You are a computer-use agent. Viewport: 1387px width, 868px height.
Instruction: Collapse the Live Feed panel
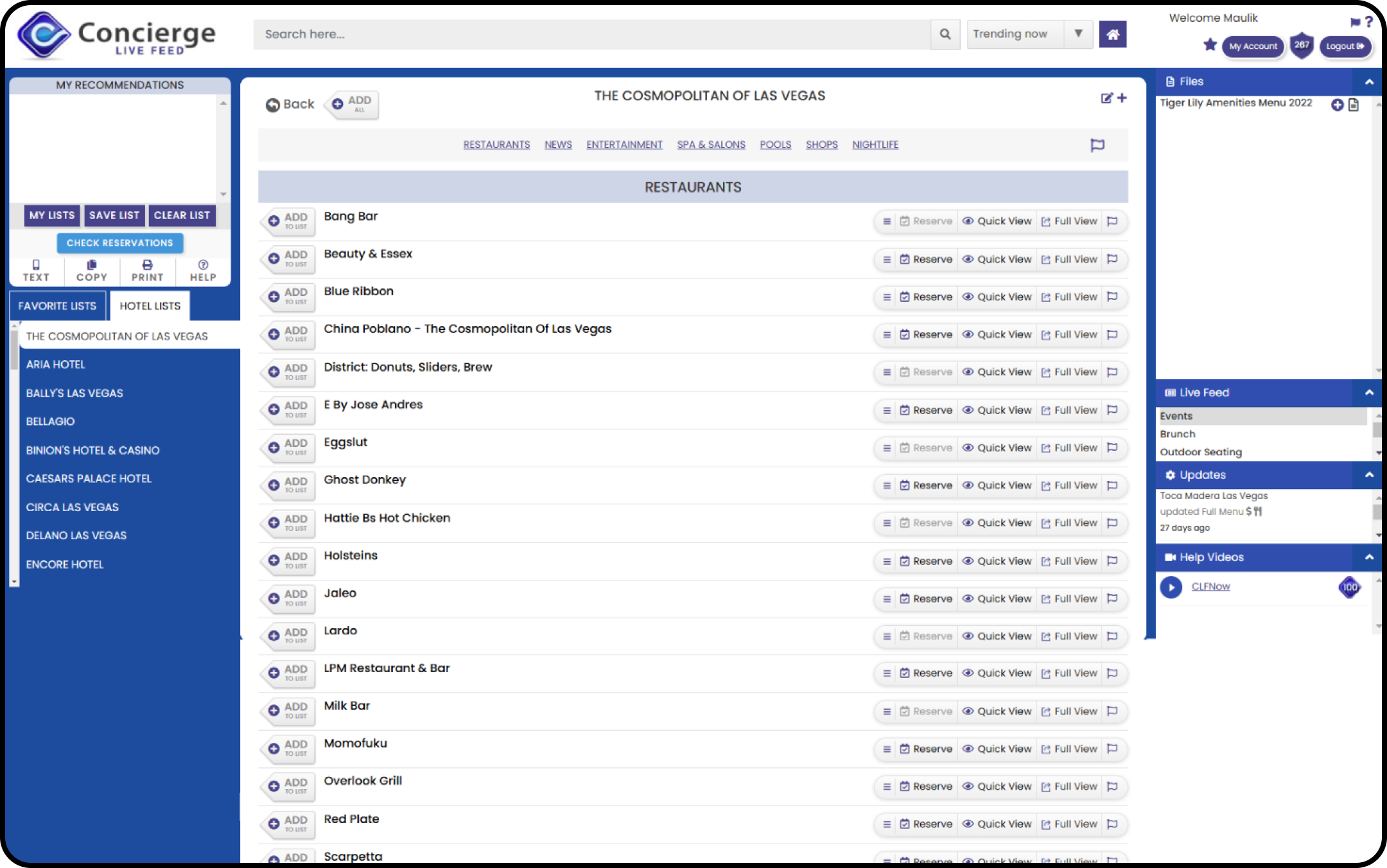point(1369,393)
